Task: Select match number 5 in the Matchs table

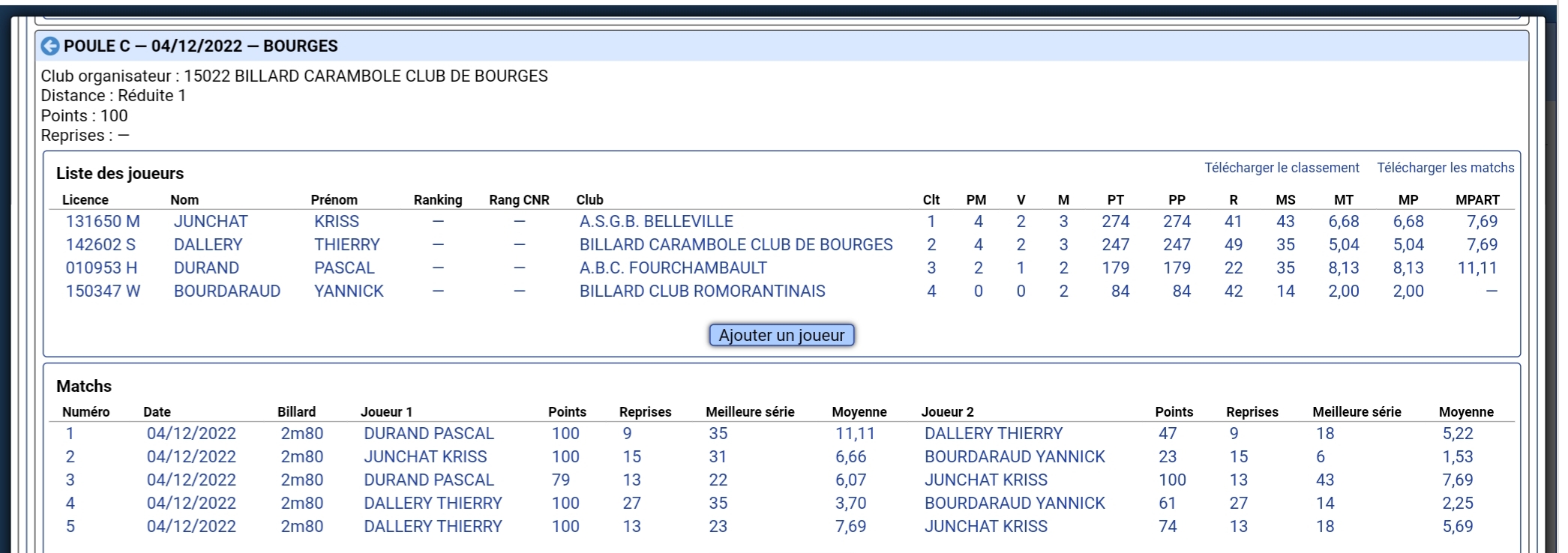Action: pos(70,527)
